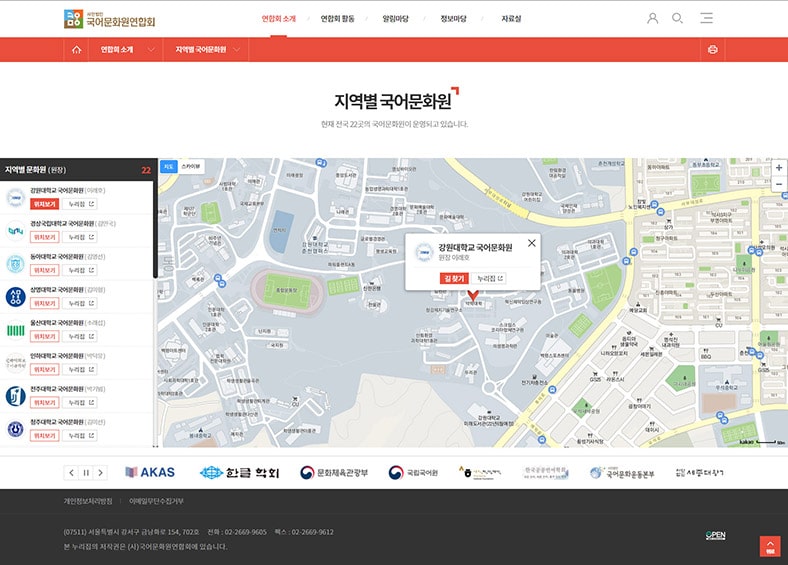The image size is (788, 565).
Task: Click the home icon in breadcrumb bar
Action: tap(75, 49)
